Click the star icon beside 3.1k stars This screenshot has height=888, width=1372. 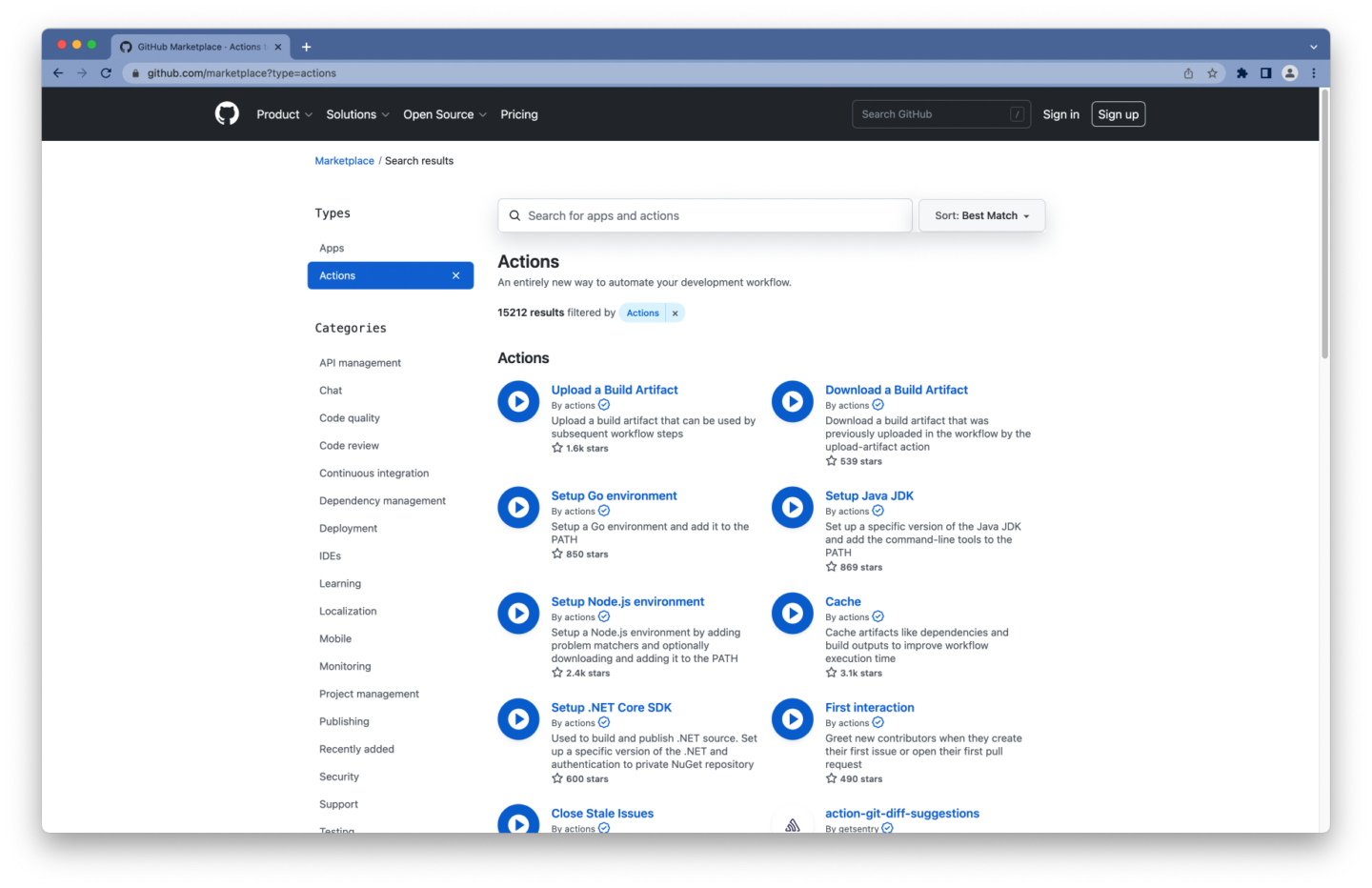(x=831, y=673)
